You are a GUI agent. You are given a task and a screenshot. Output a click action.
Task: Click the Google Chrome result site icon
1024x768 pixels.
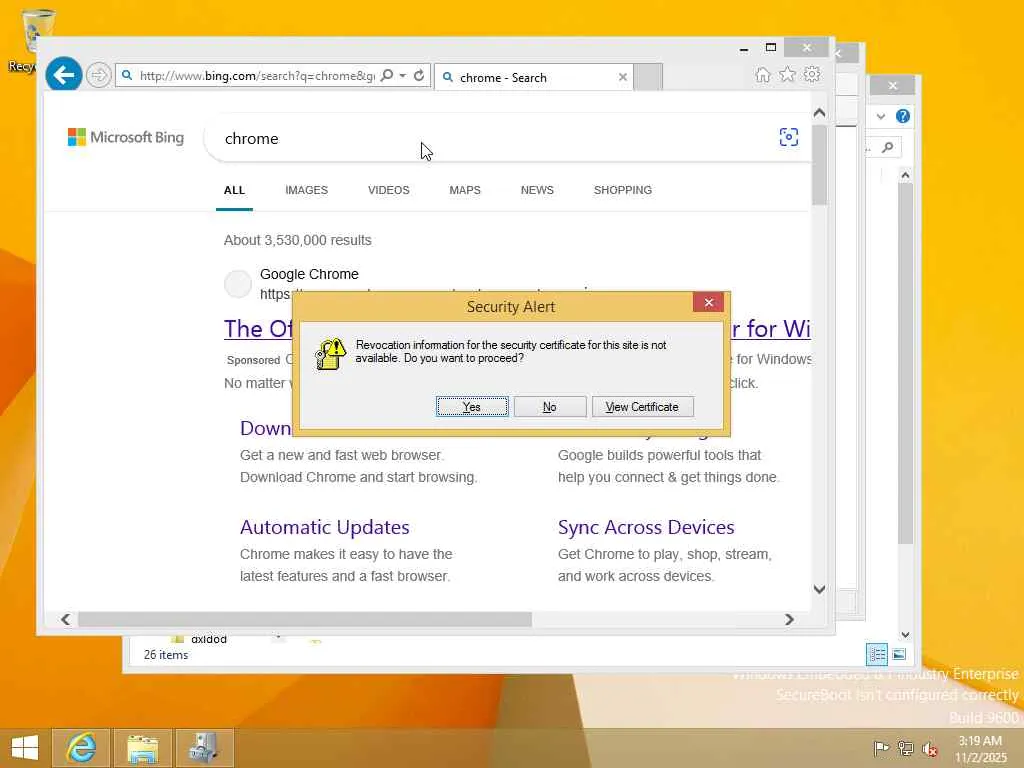click(x=238, y=284)
